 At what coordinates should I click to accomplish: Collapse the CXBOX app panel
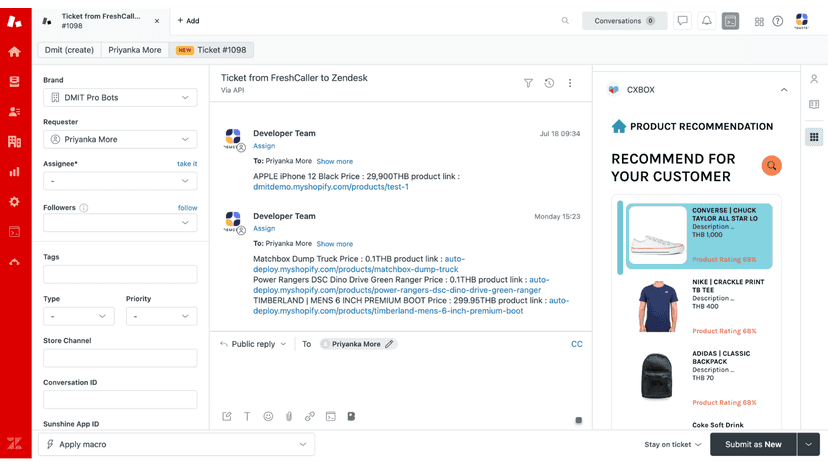point(784,90)
